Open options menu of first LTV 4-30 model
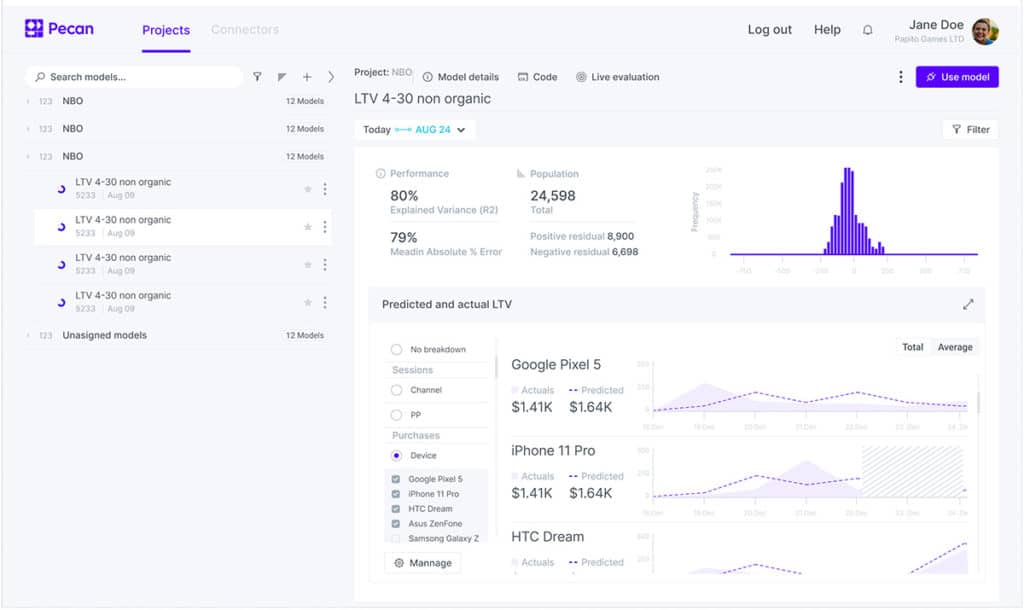Viewport: 1024px width, 610px height. coord(325,189)
